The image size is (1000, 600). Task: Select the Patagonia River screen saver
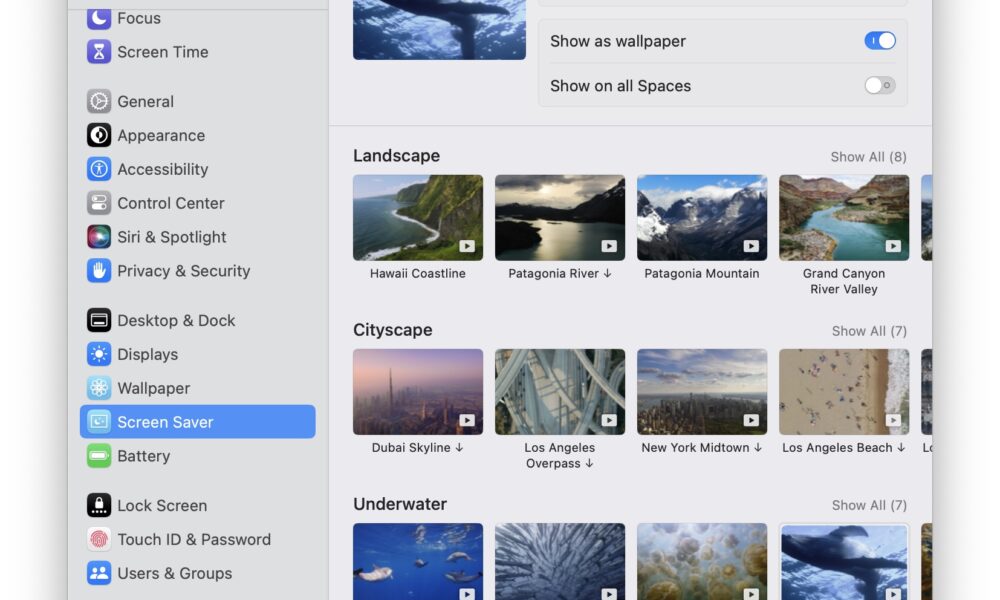(560, 217)
